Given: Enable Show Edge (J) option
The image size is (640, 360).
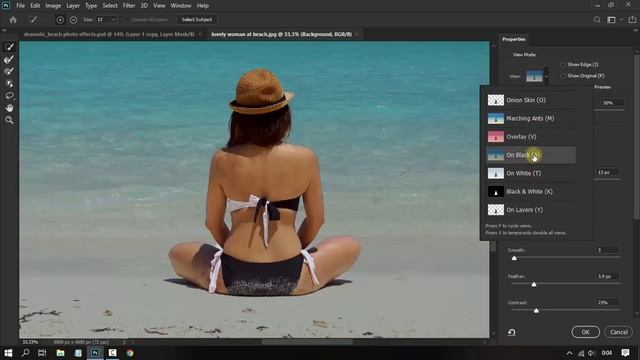Looking at the screenshot, I should (579, 64).
